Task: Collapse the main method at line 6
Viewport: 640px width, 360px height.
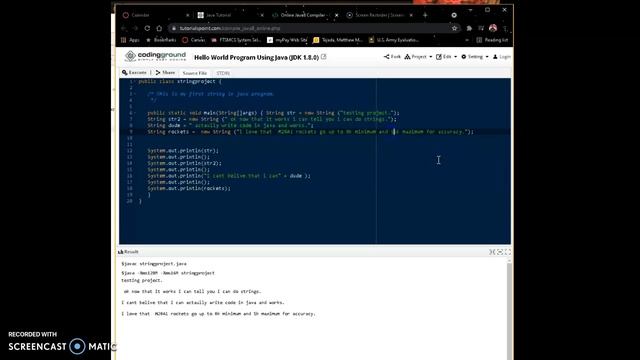Action: [135, 113]
